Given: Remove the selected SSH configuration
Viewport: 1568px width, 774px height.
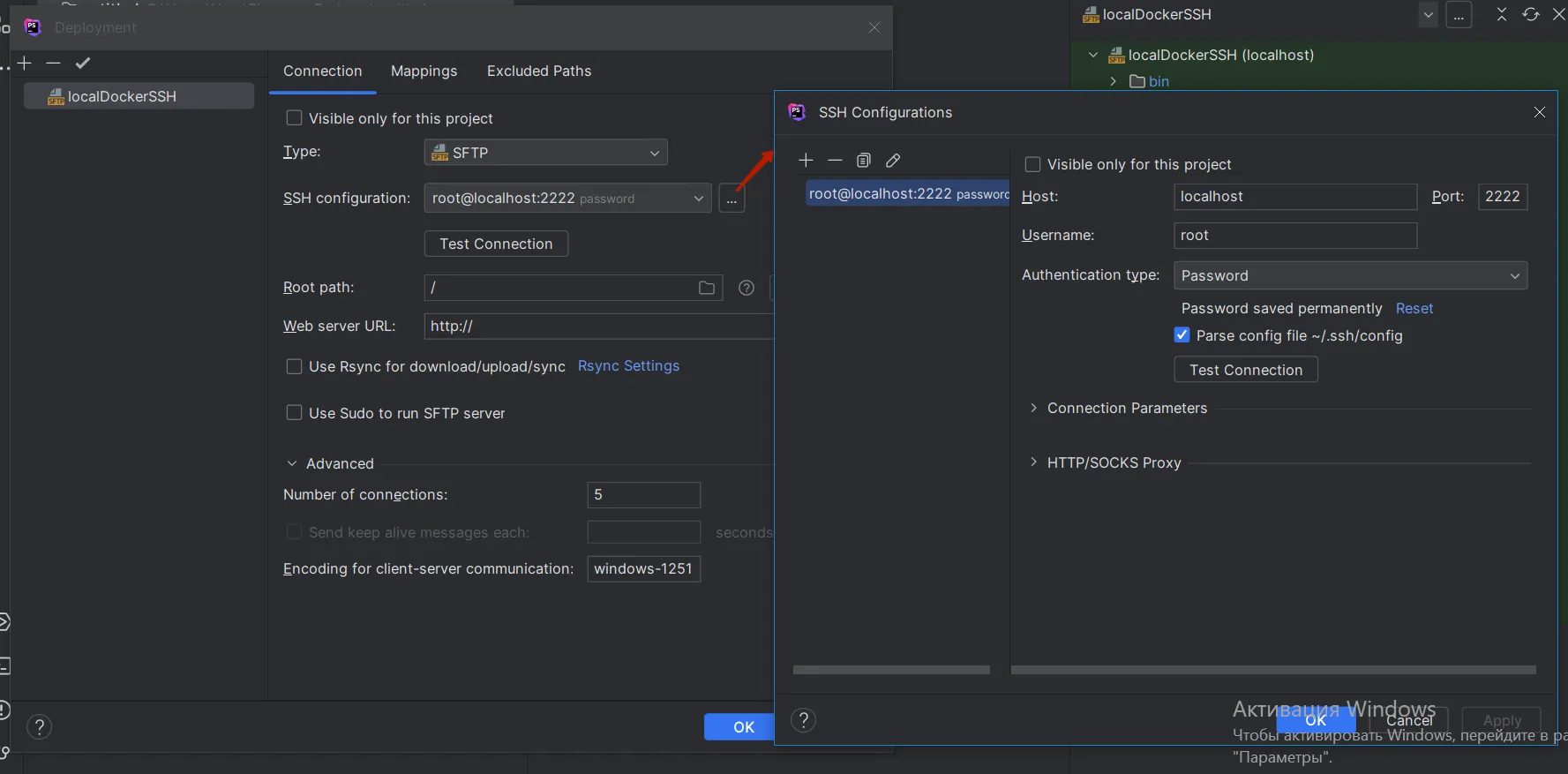Looking at the screenshot, I should pos(835,160).
